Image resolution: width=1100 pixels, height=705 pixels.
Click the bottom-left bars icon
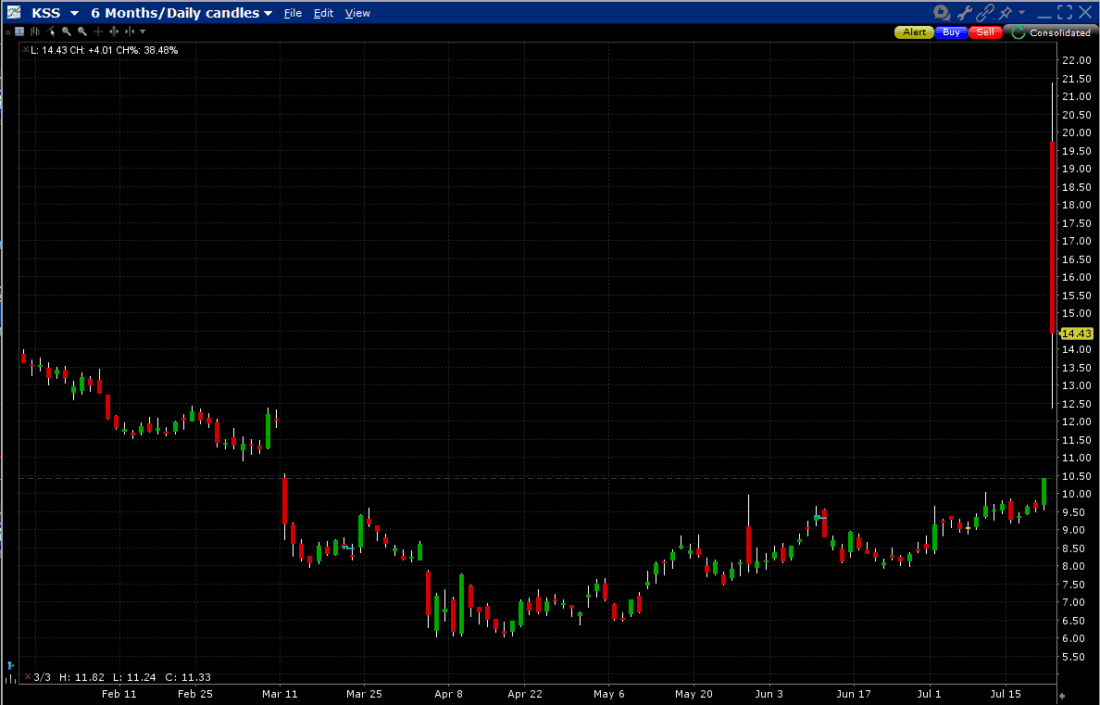tap(10, 680)
